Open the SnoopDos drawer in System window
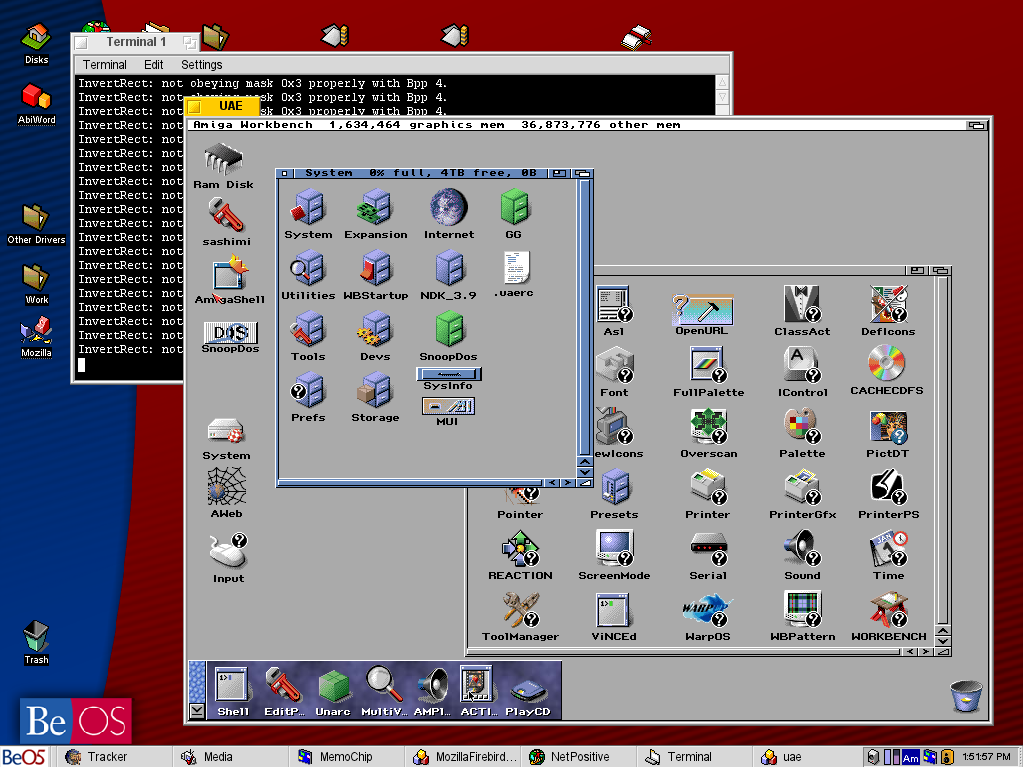Image resolution: width=1024 pixels, height=768 pixels. click(x=449, y=329)
